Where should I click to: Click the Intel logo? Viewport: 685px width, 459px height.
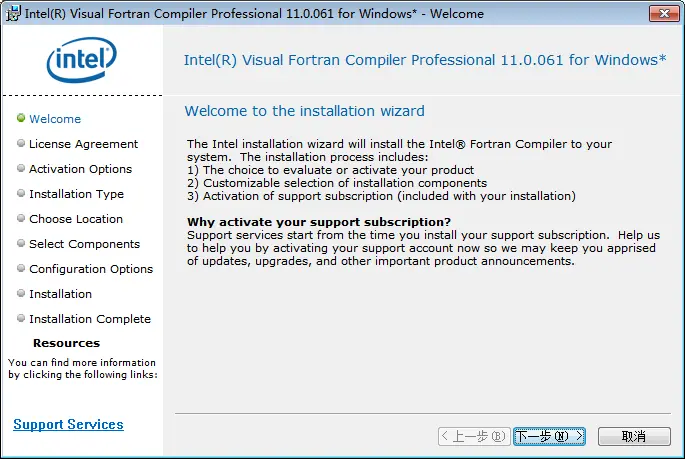point(82,60)
